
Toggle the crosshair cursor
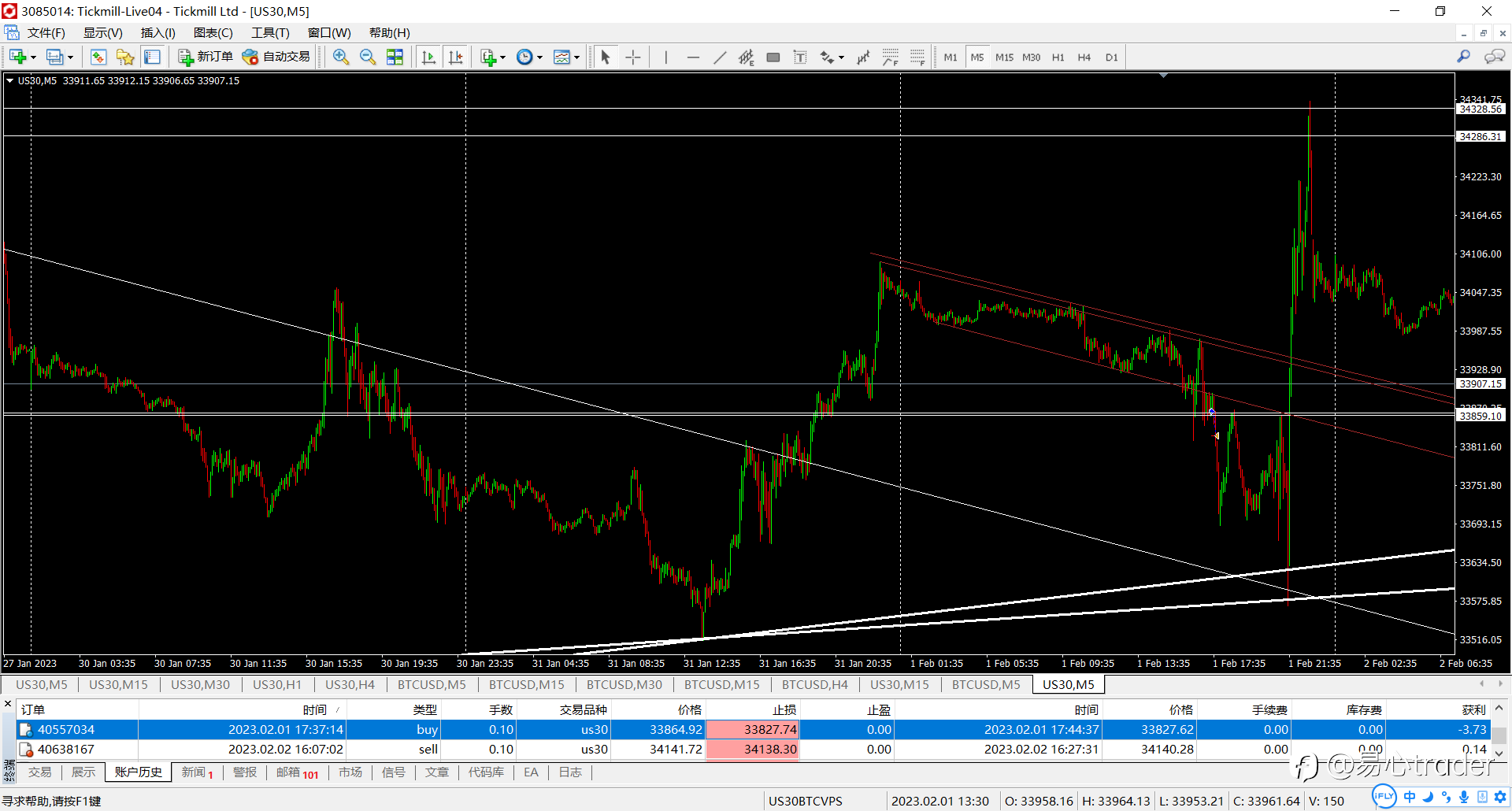632,57
